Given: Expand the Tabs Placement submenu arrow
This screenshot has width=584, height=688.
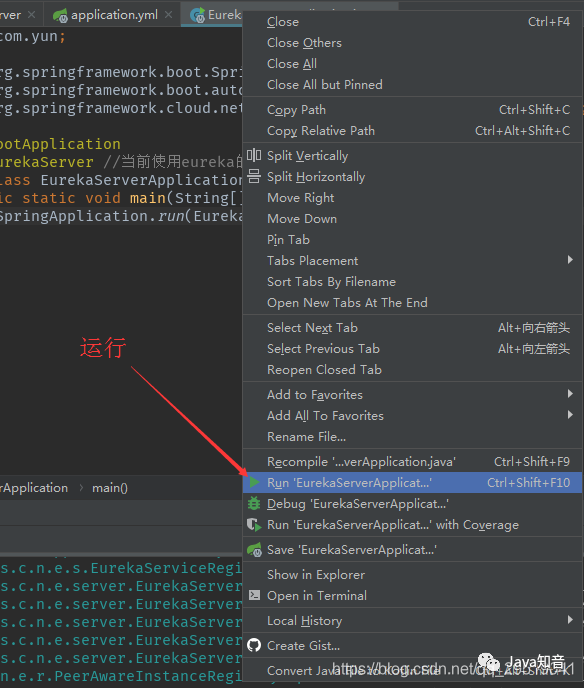Looking at the screenshot, I should coord(570,260).
